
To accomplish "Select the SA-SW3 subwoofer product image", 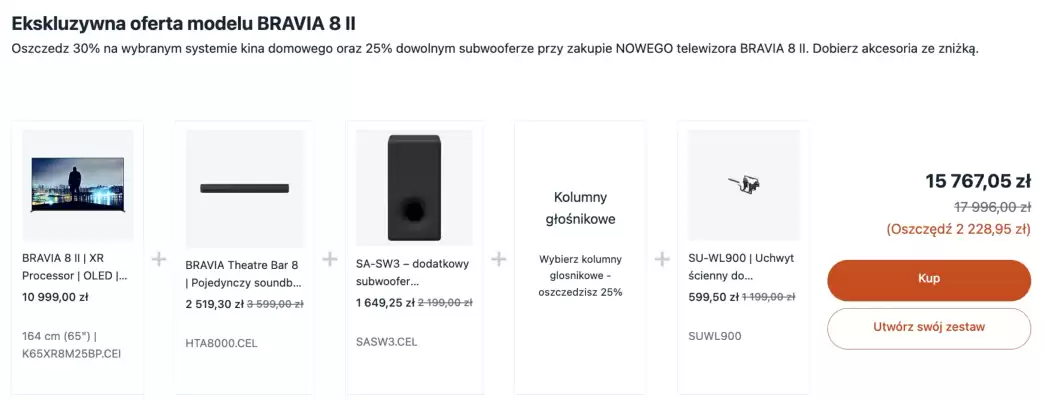I will click(x=414, y=188).
